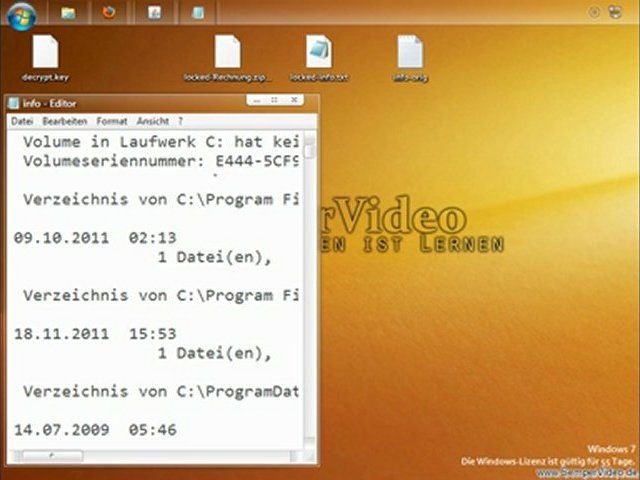640x480 pixels.
Task: Select the info-orig desktop file
Action: [x=410, y=56]
